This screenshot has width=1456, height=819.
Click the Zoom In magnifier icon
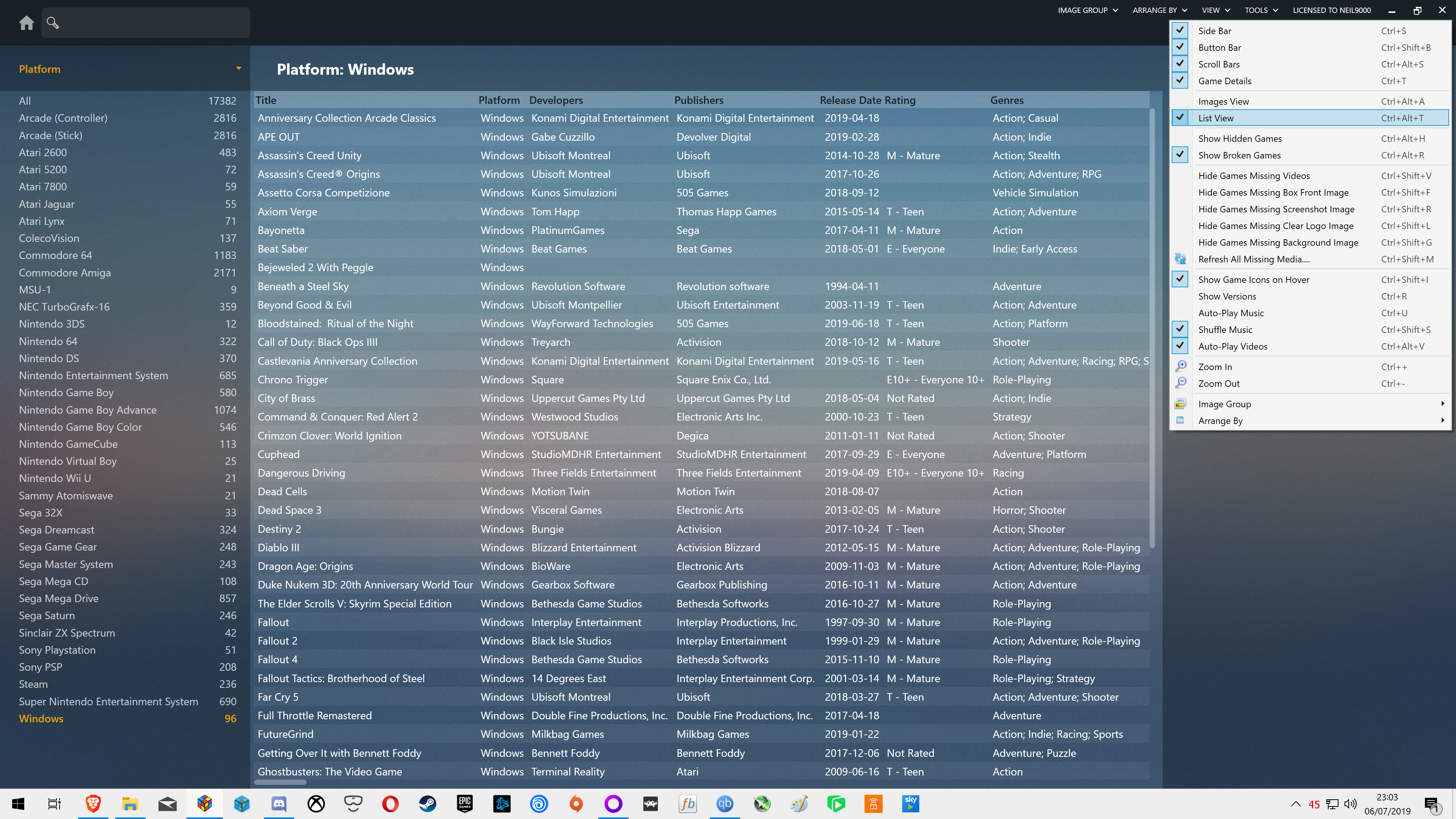(x=1180, y=366)
